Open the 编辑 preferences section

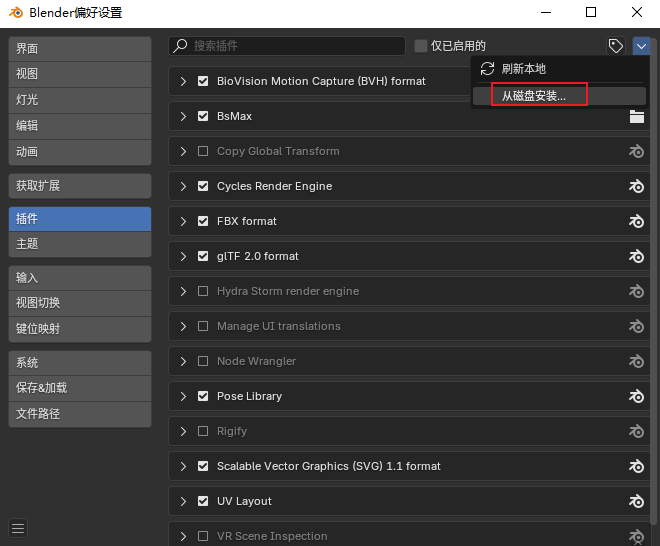click(x=80, y=126)
